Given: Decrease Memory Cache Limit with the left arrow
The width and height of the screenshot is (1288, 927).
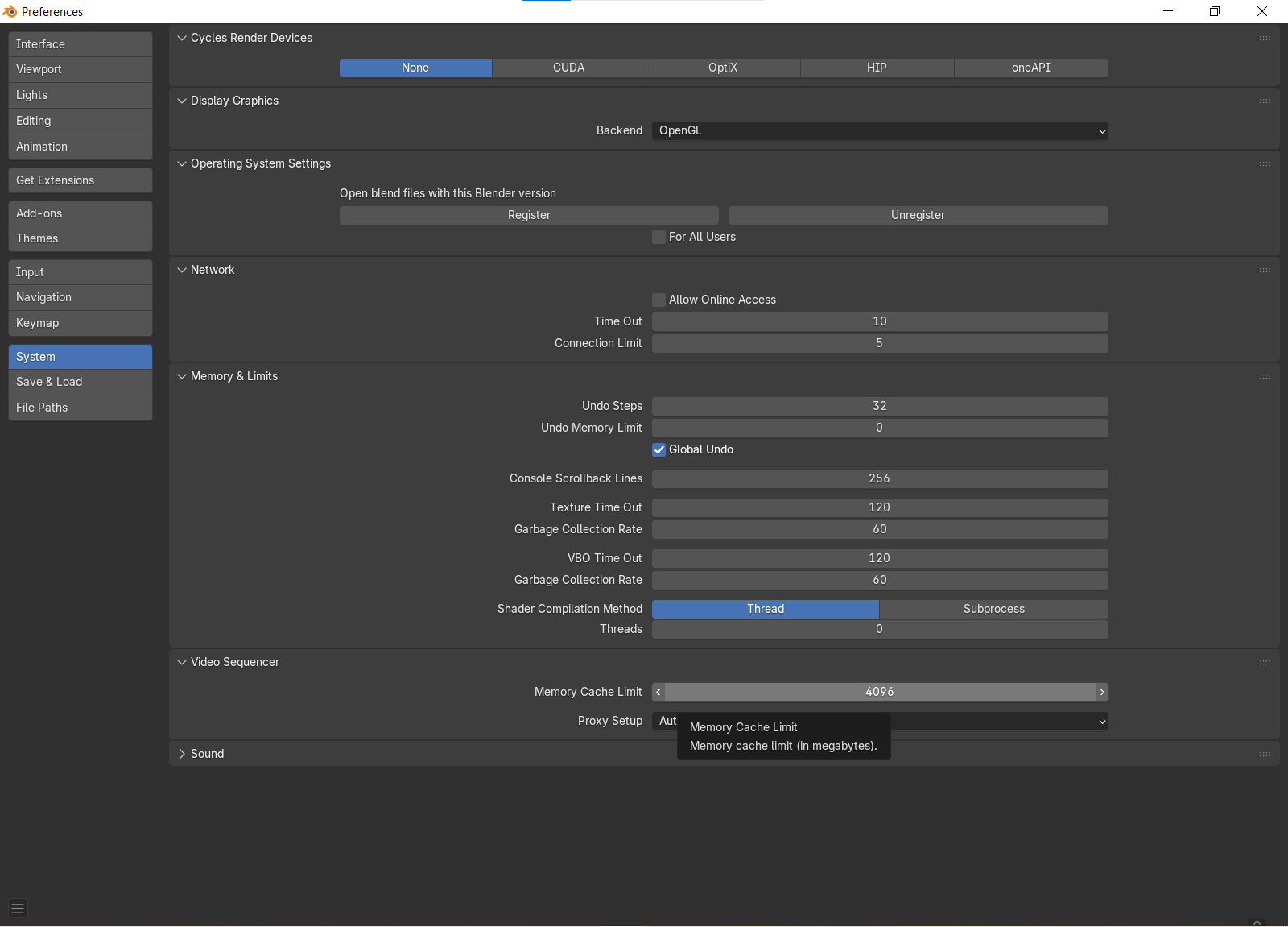Looking at the screenshot, I should [658, 692].
